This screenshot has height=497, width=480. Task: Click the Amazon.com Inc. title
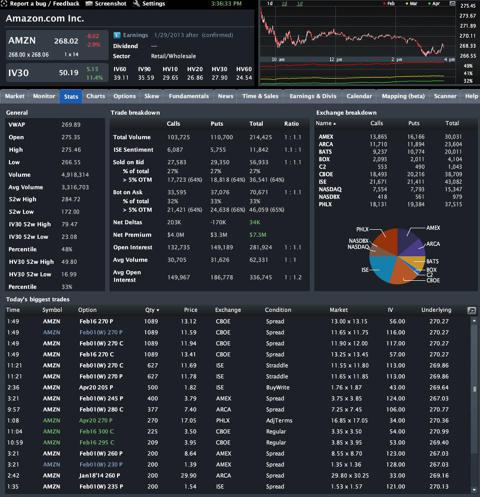[x=45, y=18]
